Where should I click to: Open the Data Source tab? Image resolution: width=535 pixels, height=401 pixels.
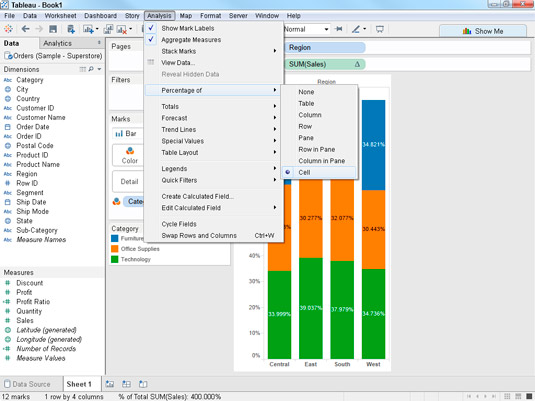tap(31, 384)
